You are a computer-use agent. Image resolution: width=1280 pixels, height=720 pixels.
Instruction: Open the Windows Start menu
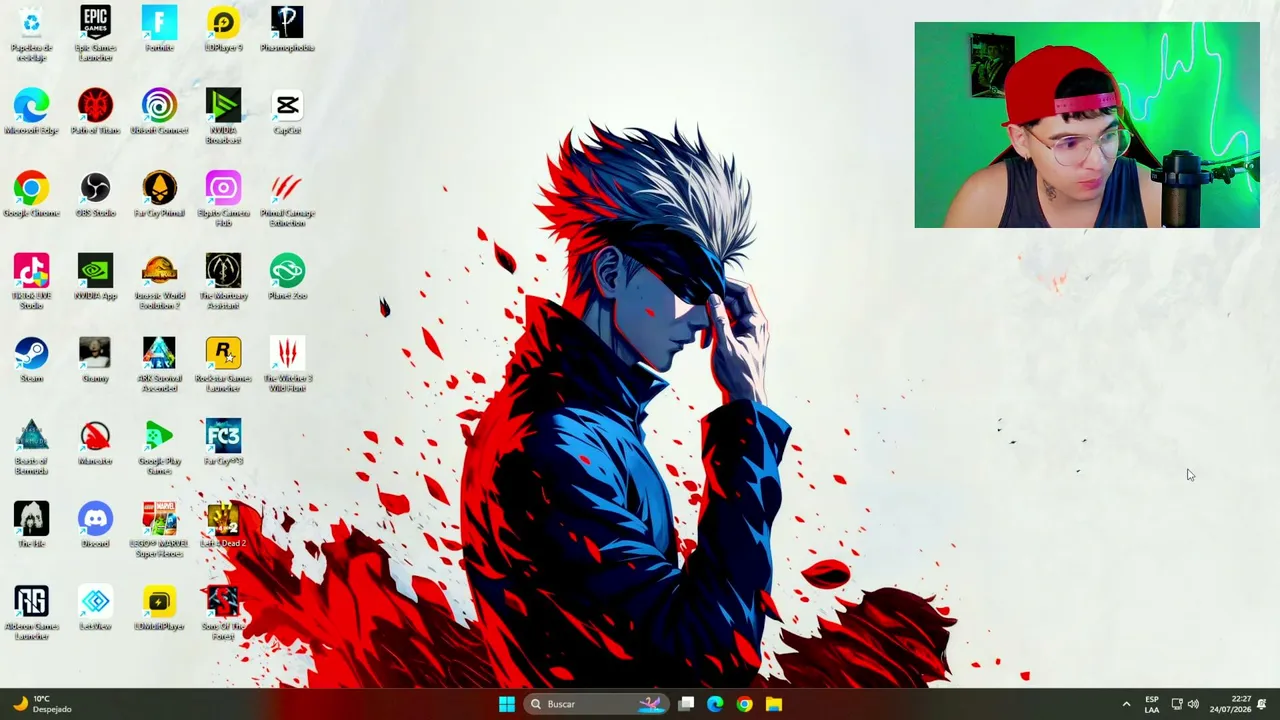(506, 704)
